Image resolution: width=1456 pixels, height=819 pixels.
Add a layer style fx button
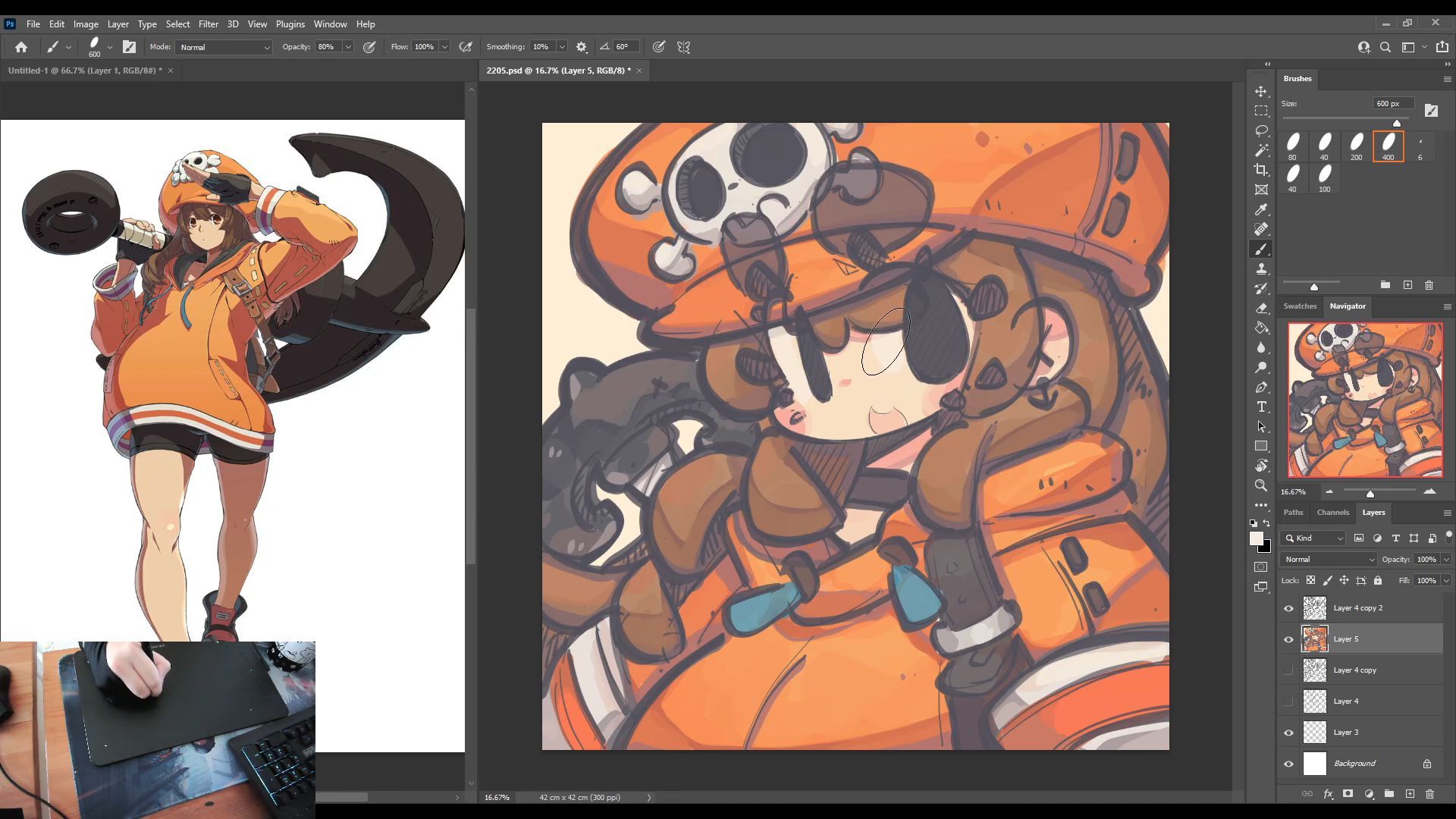pyautogui.click(x=1328, y=794)
